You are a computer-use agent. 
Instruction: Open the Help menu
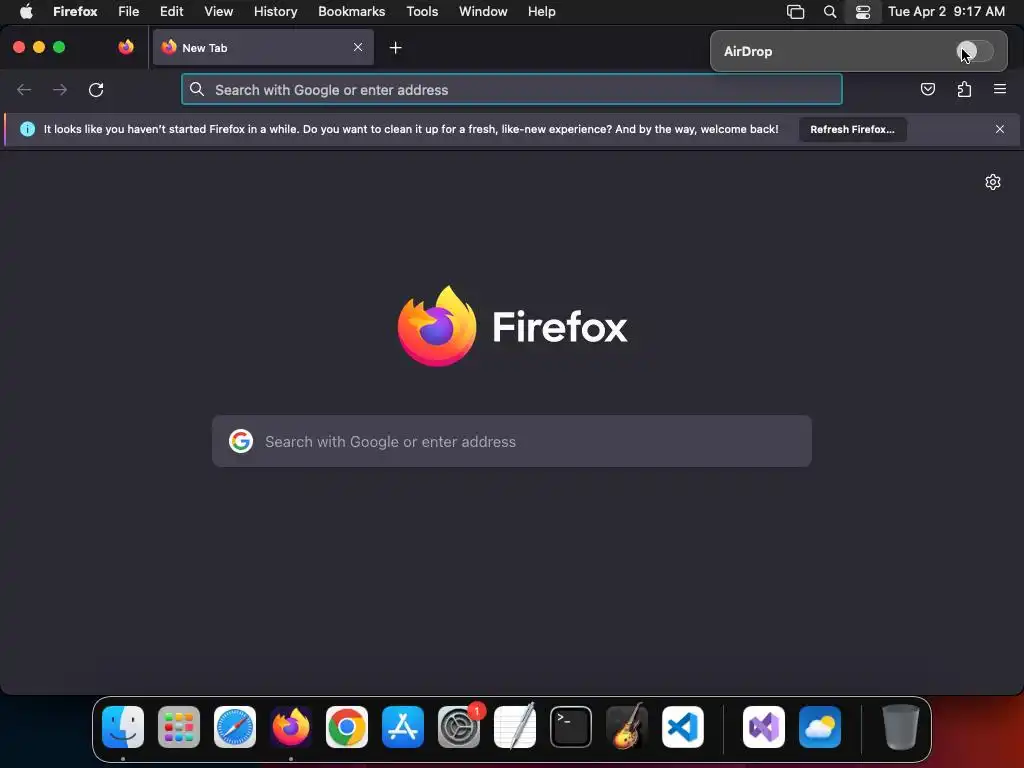coord(541,12)
